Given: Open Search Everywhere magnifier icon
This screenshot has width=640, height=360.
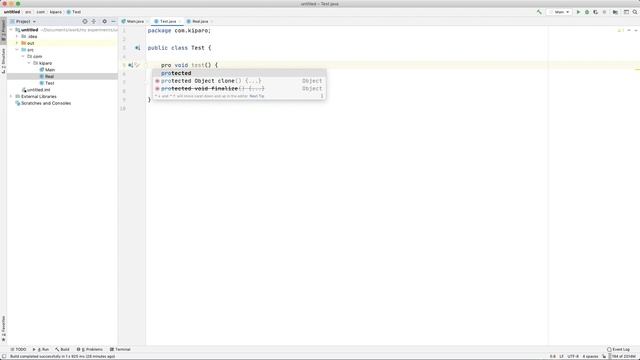Looking at the screenshot, I should tap(635, 12).
